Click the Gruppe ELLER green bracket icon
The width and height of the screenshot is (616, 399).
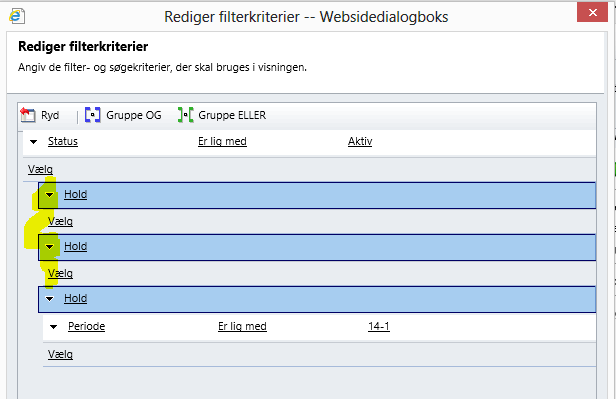point(185,115)
